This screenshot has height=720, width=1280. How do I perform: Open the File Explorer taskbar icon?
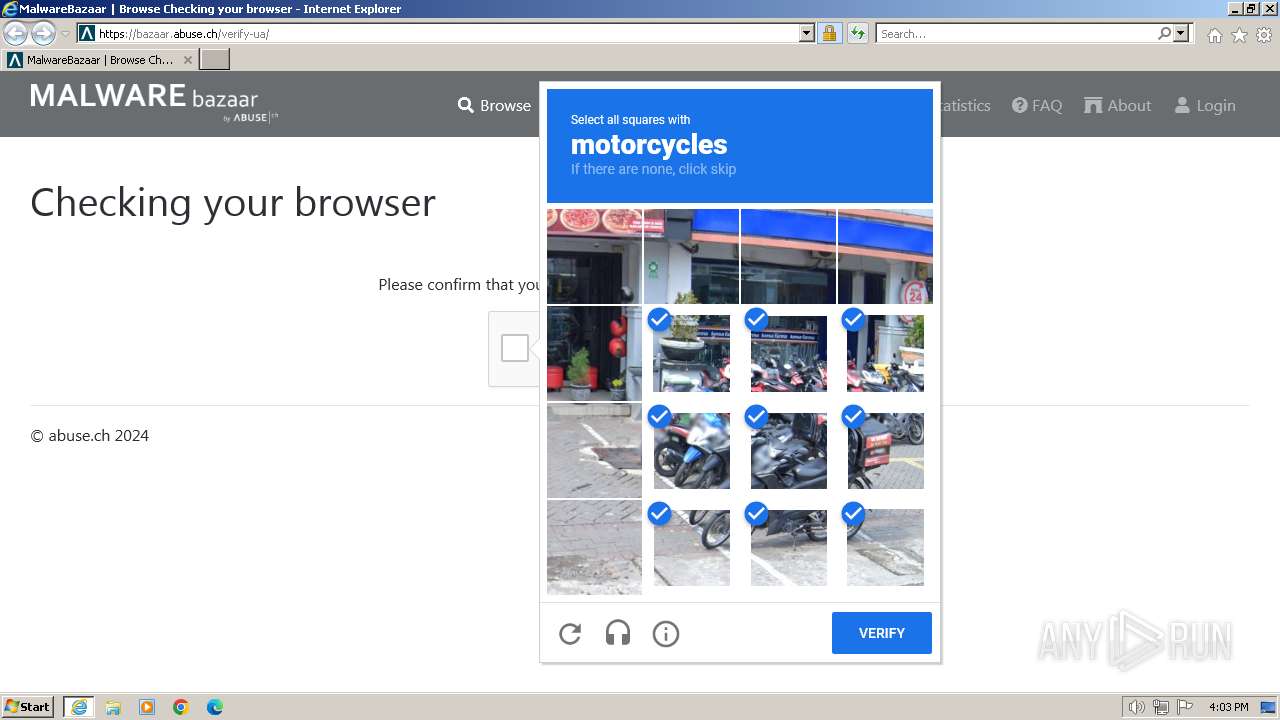tap(113, 707)
